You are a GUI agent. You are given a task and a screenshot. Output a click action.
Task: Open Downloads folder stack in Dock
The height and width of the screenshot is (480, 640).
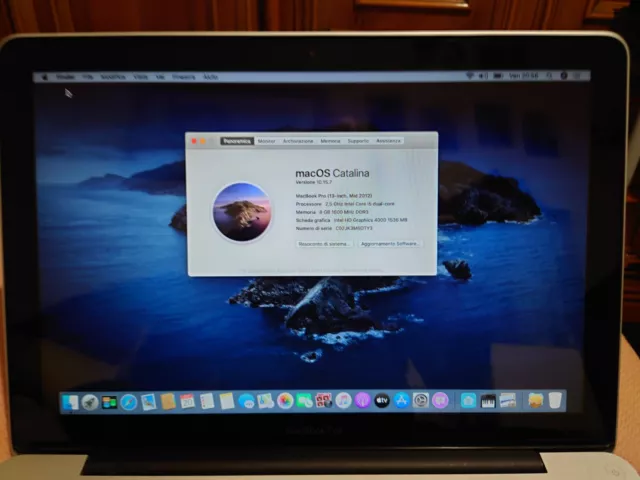[536, 401]
